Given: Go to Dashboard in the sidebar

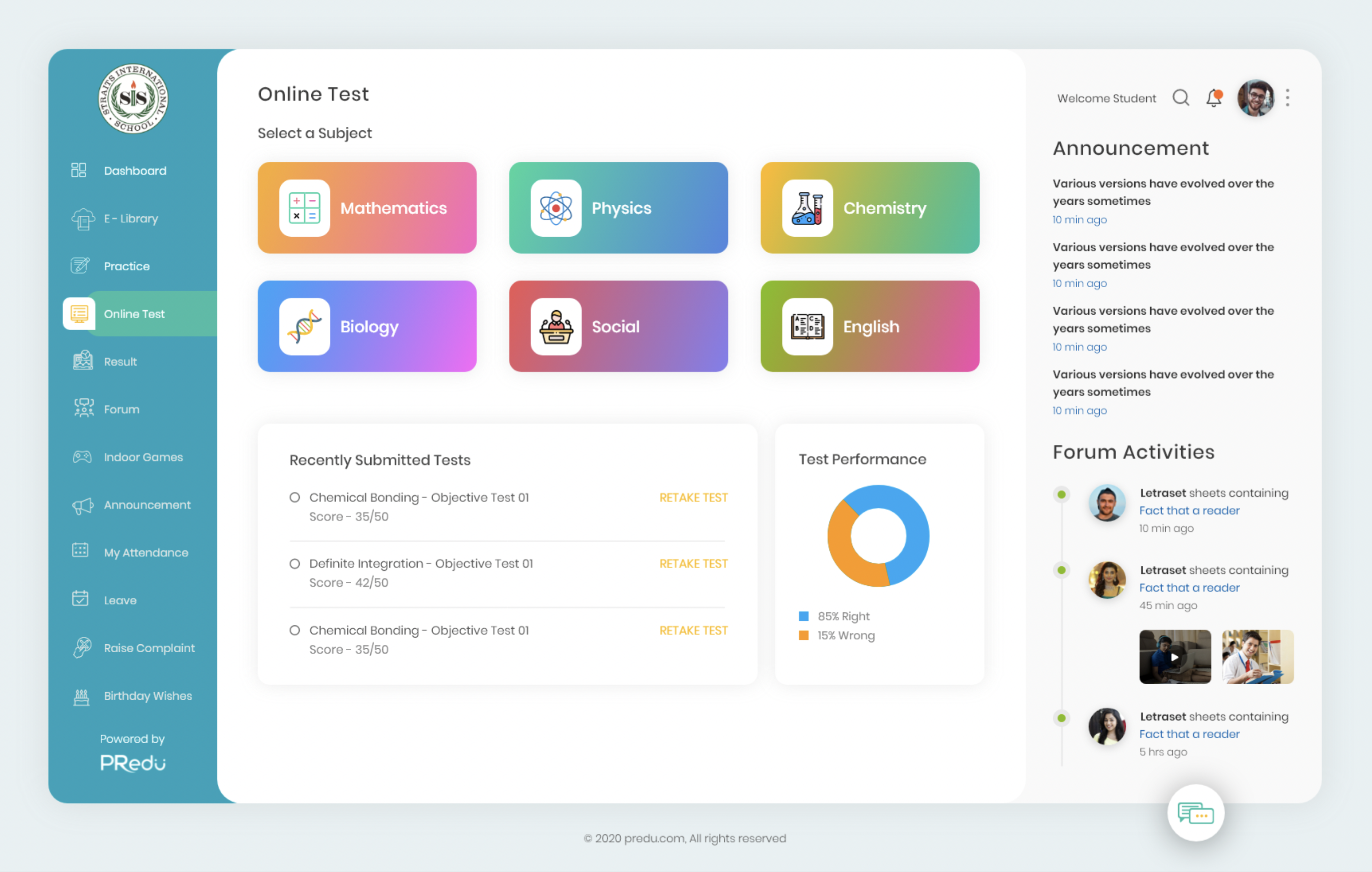Looking at the screenshot, I should pos(134,171).
